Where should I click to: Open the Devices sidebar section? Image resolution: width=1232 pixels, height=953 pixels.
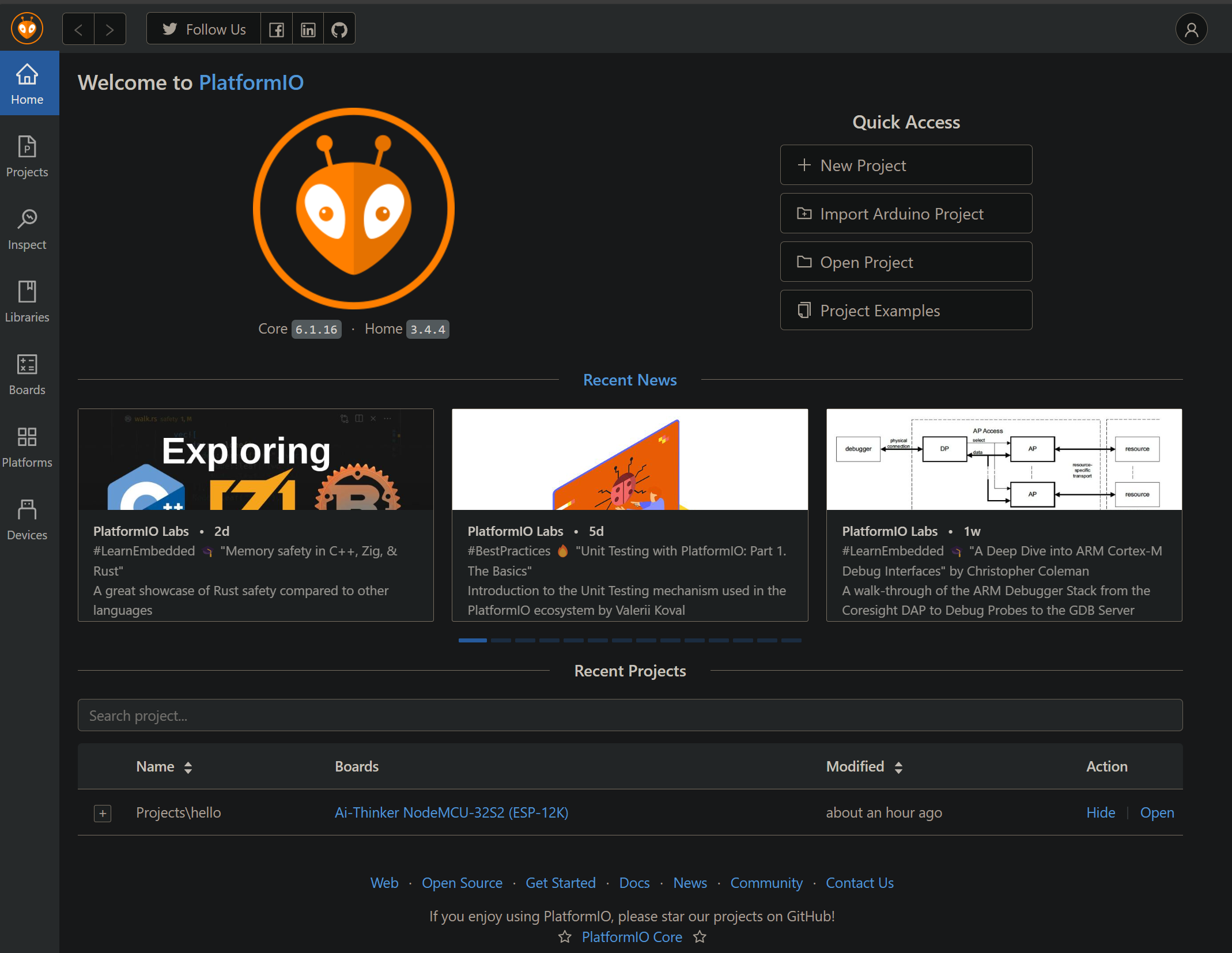point(27,520)
